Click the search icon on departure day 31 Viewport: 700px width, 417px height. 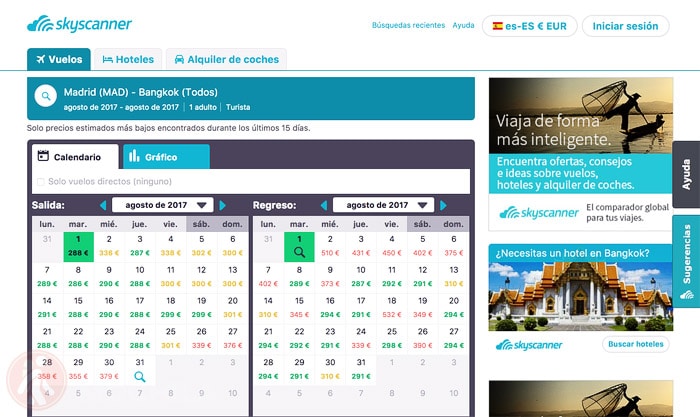click(x=140, y=377)
